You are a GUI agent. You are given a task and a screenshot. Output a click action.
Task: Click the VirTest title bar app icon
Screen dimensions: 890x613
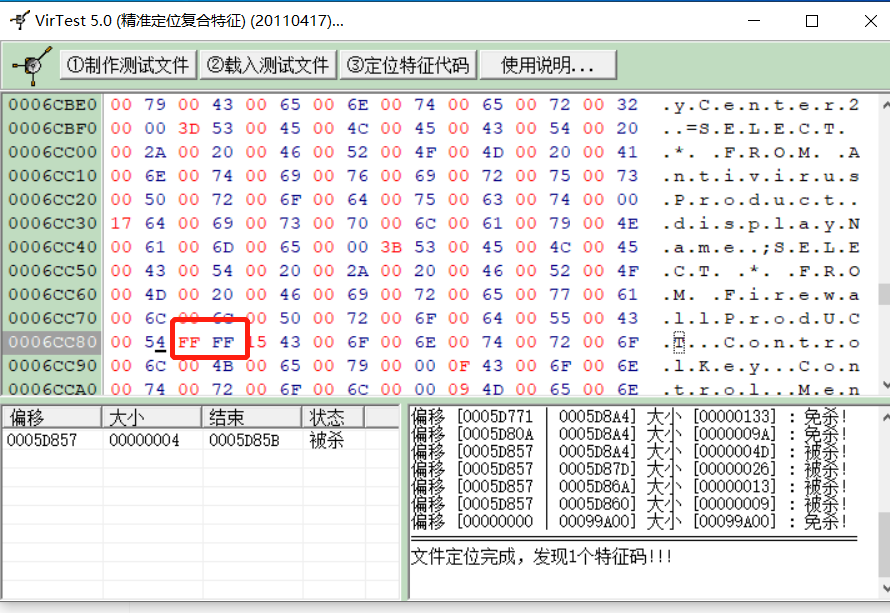click(20, 20)
